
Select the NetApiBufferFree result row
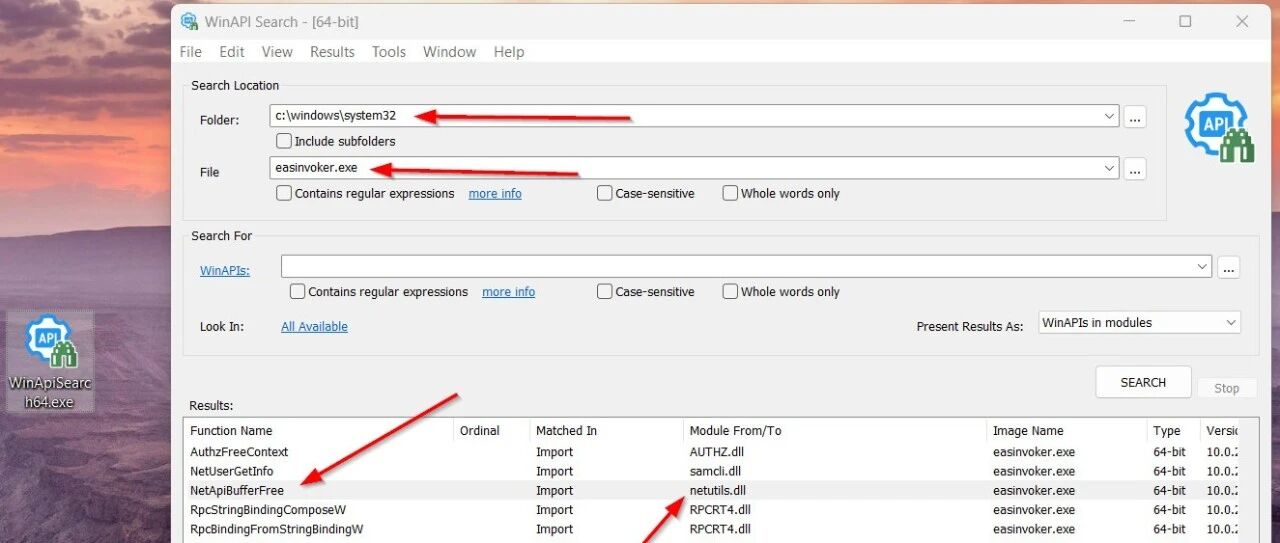[711, 490]
